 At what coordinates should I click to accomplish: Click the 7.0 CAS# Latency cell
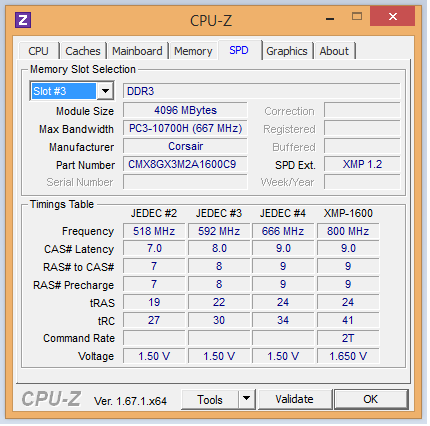[x=154, y=249]
